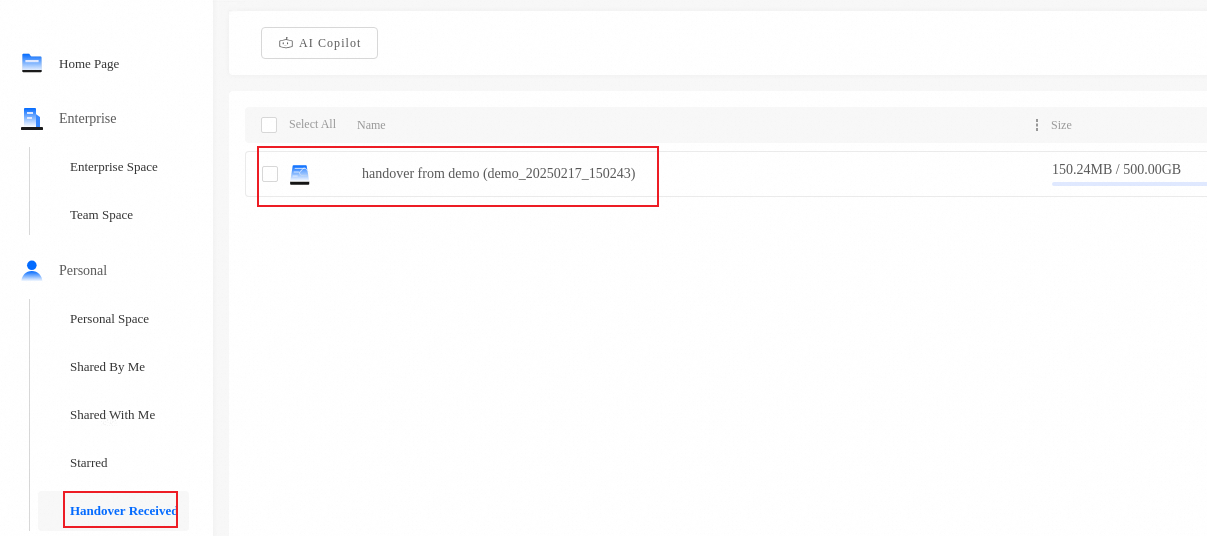Click the Size column header
1207x536 pixels.
(x=1061, y=125)
